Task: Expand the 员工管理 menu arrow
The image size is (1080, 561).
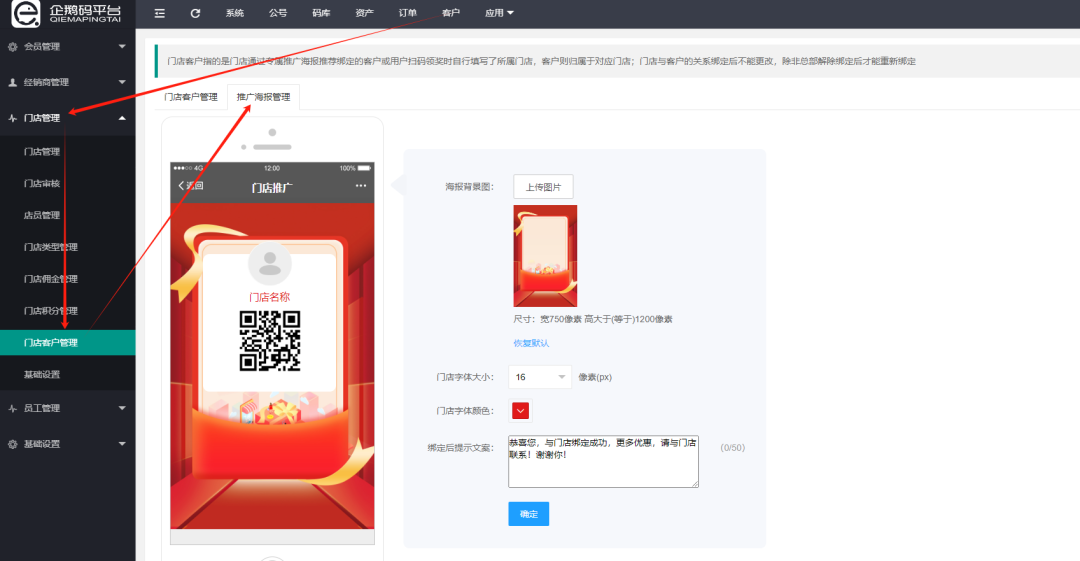Action: (122, 408)
